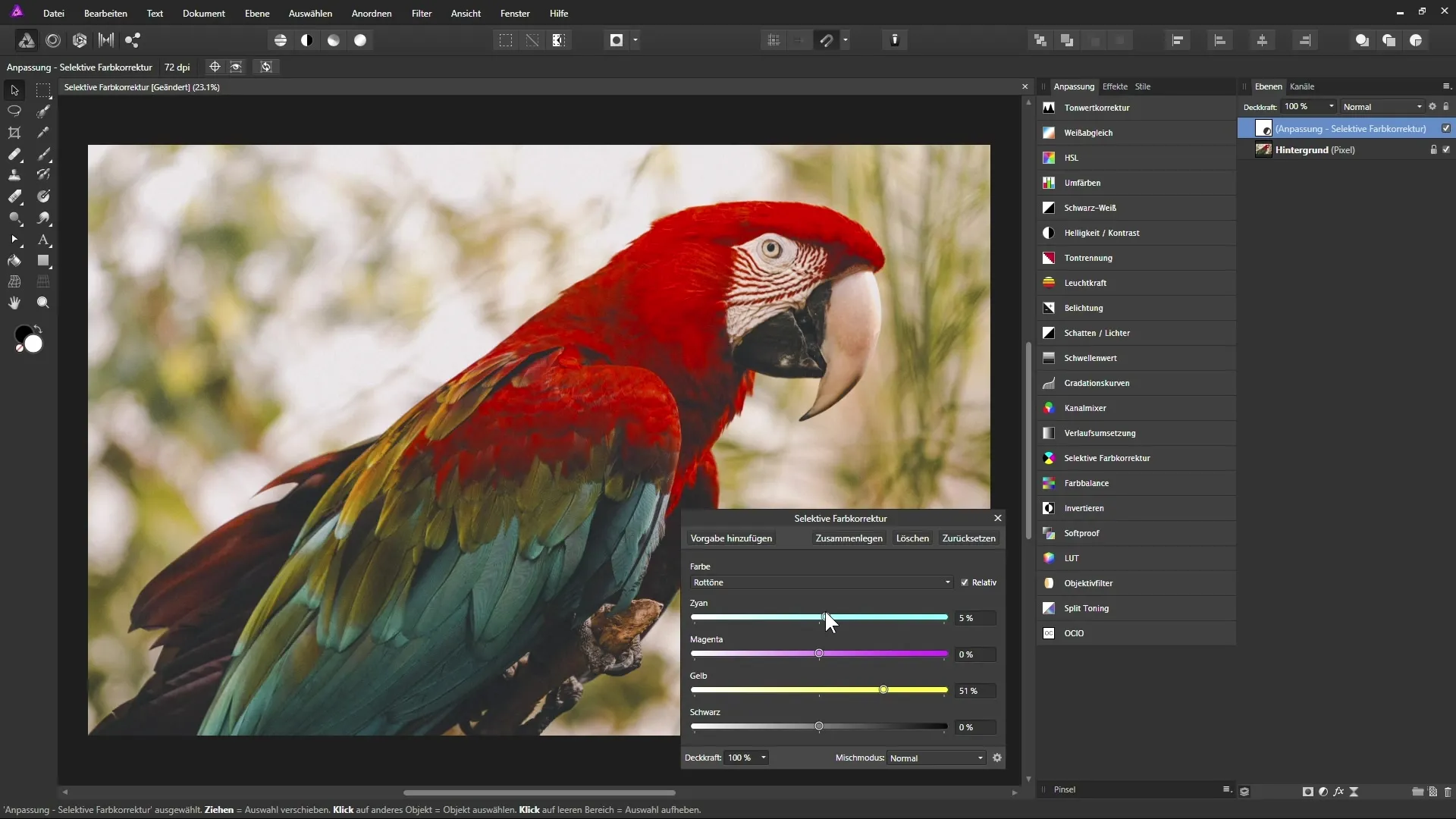Select the Crop tool in the toolbar
1456x819 pixels.
(14, 133)
